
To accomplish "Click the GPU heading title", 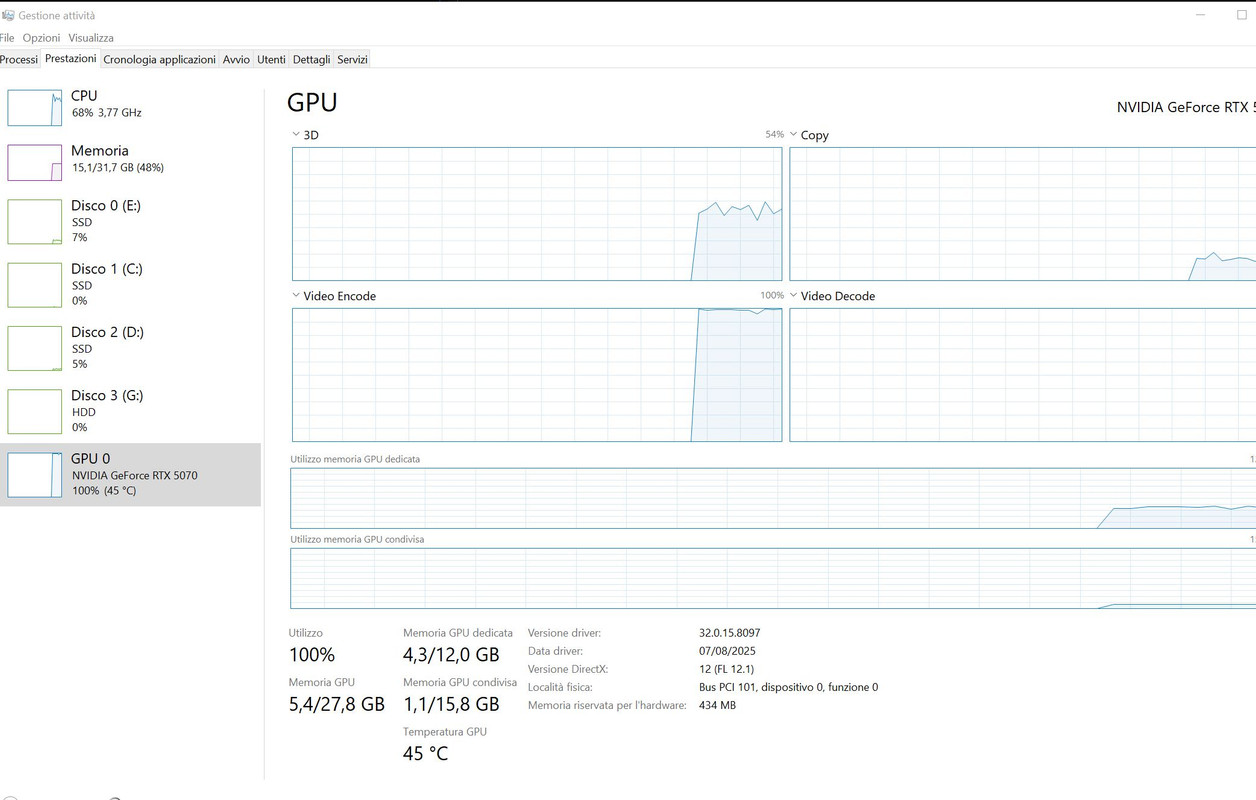I will pyautogui.click(x=312, y=102).
